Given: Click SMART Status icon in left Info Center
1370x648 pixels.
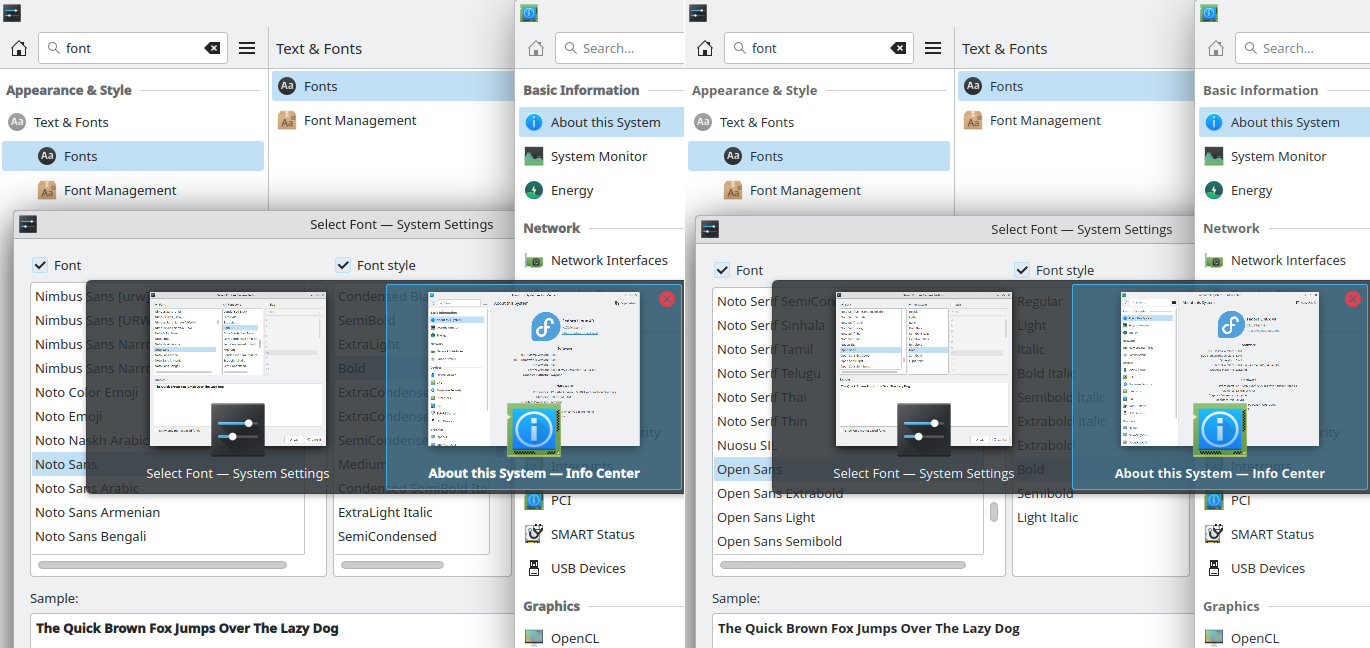Looking at the screenshot, I should 534,534.
